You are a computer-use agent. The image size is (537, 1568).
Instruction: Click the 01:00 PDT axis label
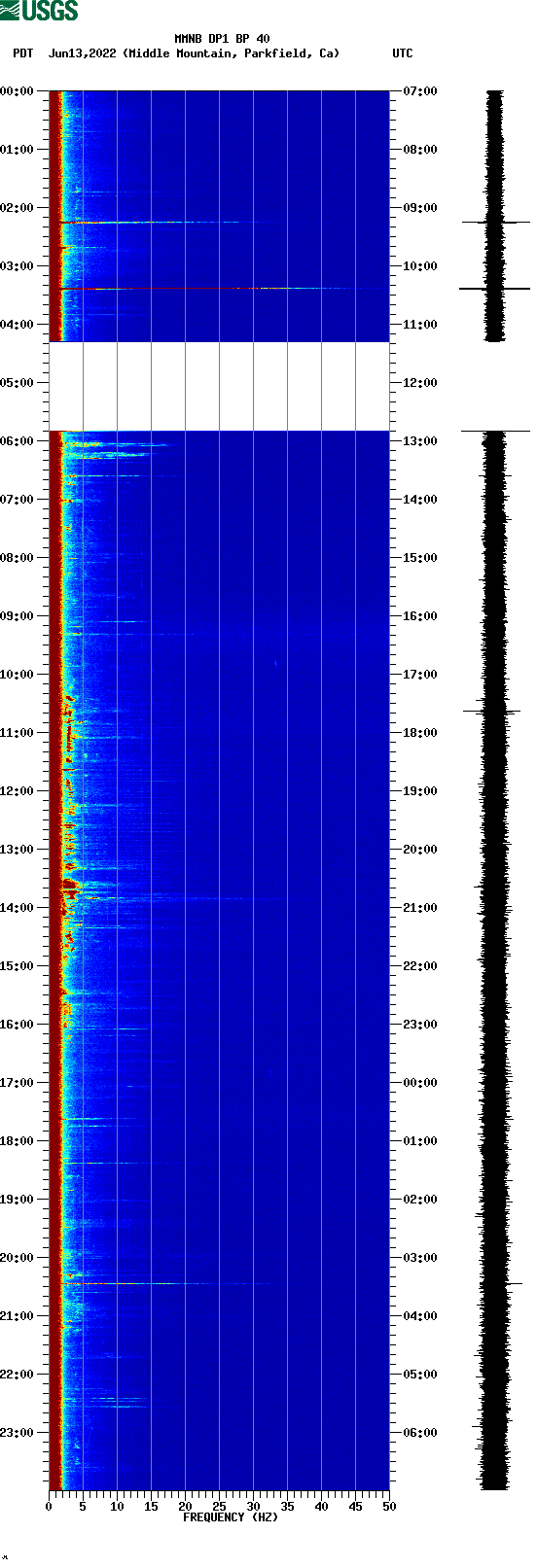coord(18,150)
